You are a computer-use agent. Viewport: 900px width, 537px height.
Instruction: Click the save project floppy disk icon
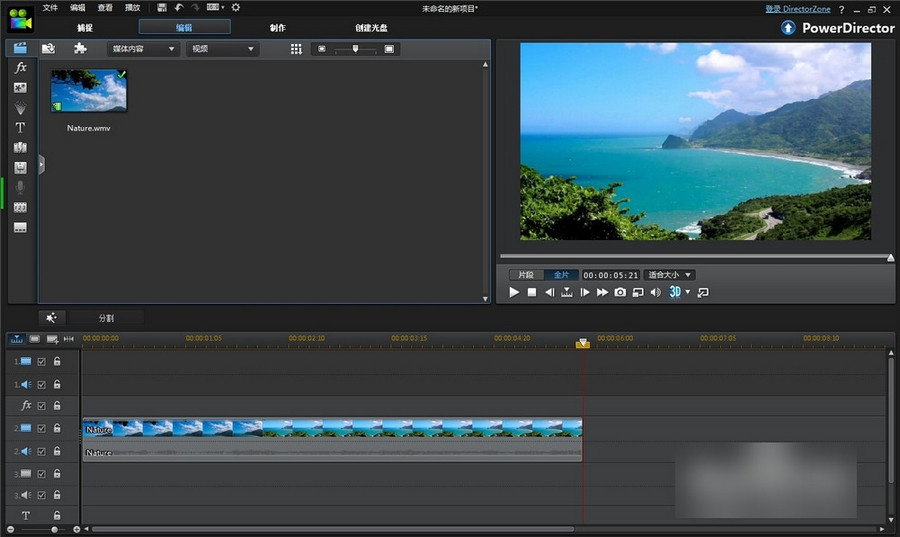coord(162,8)
